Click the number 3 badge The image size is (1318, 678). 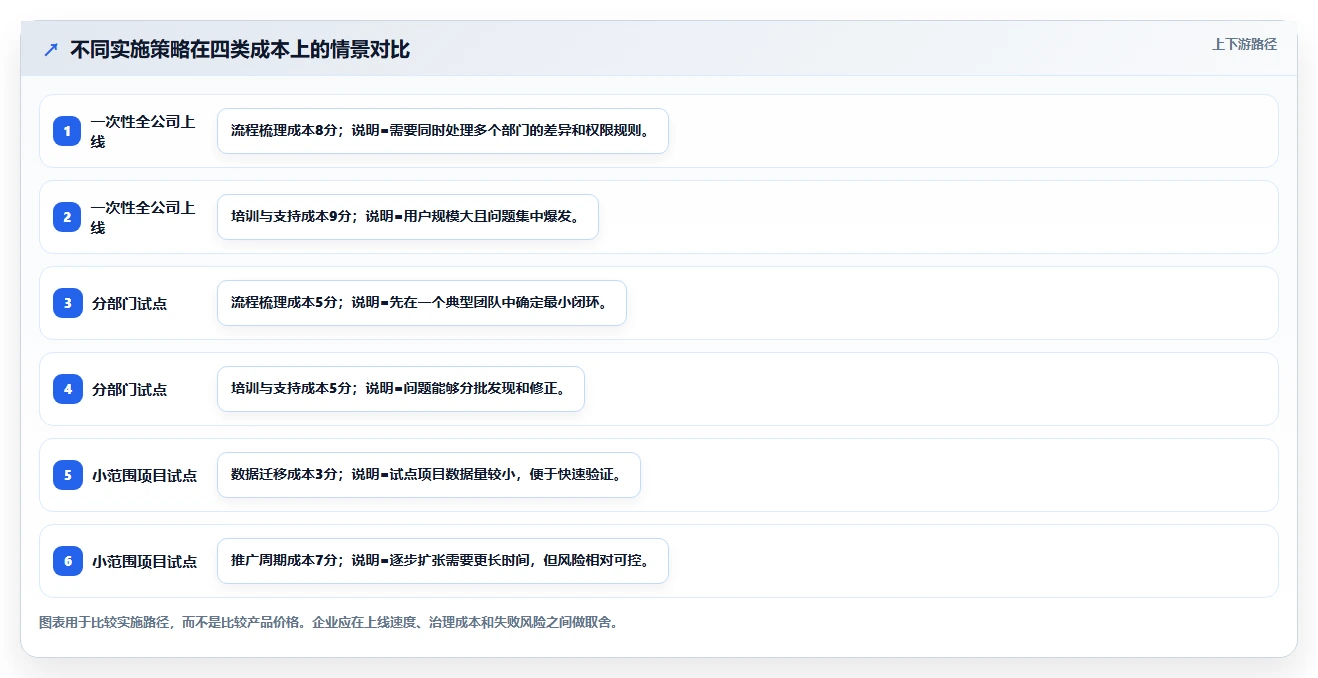[x=67, y=303]
